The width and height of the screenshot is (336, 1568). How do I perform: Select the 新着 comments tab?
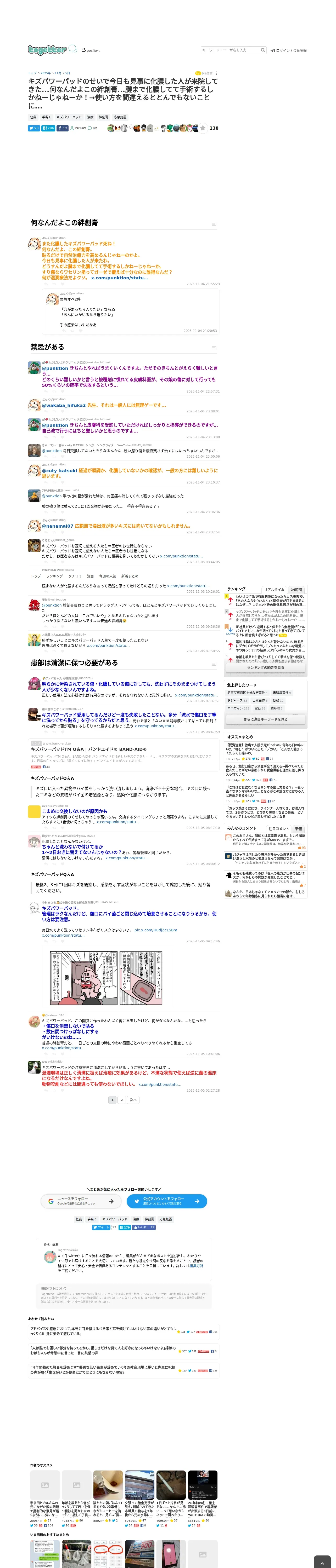tap(298, 828)
